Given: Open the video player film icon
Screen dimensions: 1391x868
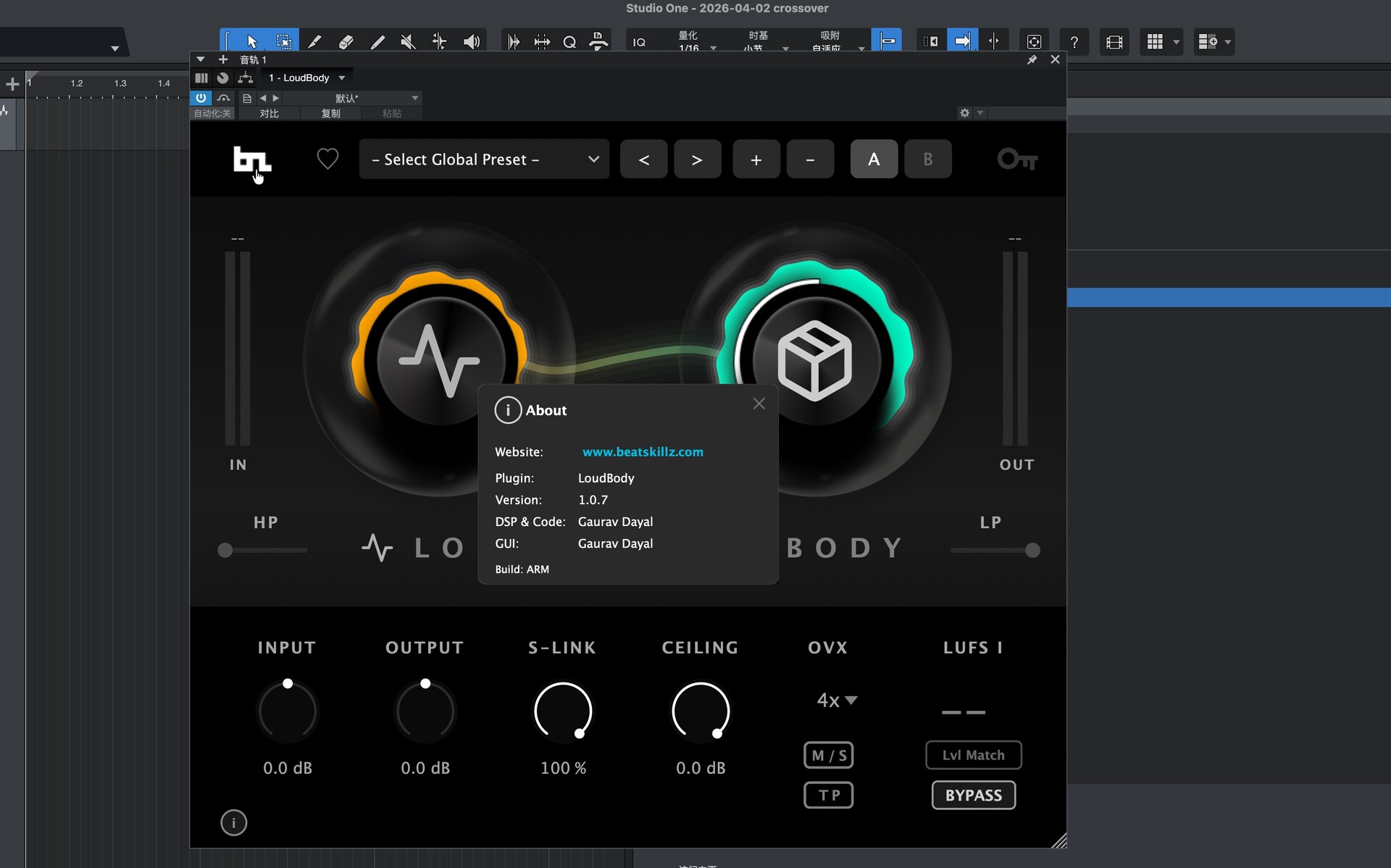Looking at the screenshot, I should pyautogui.click(x=1114, y=42).
